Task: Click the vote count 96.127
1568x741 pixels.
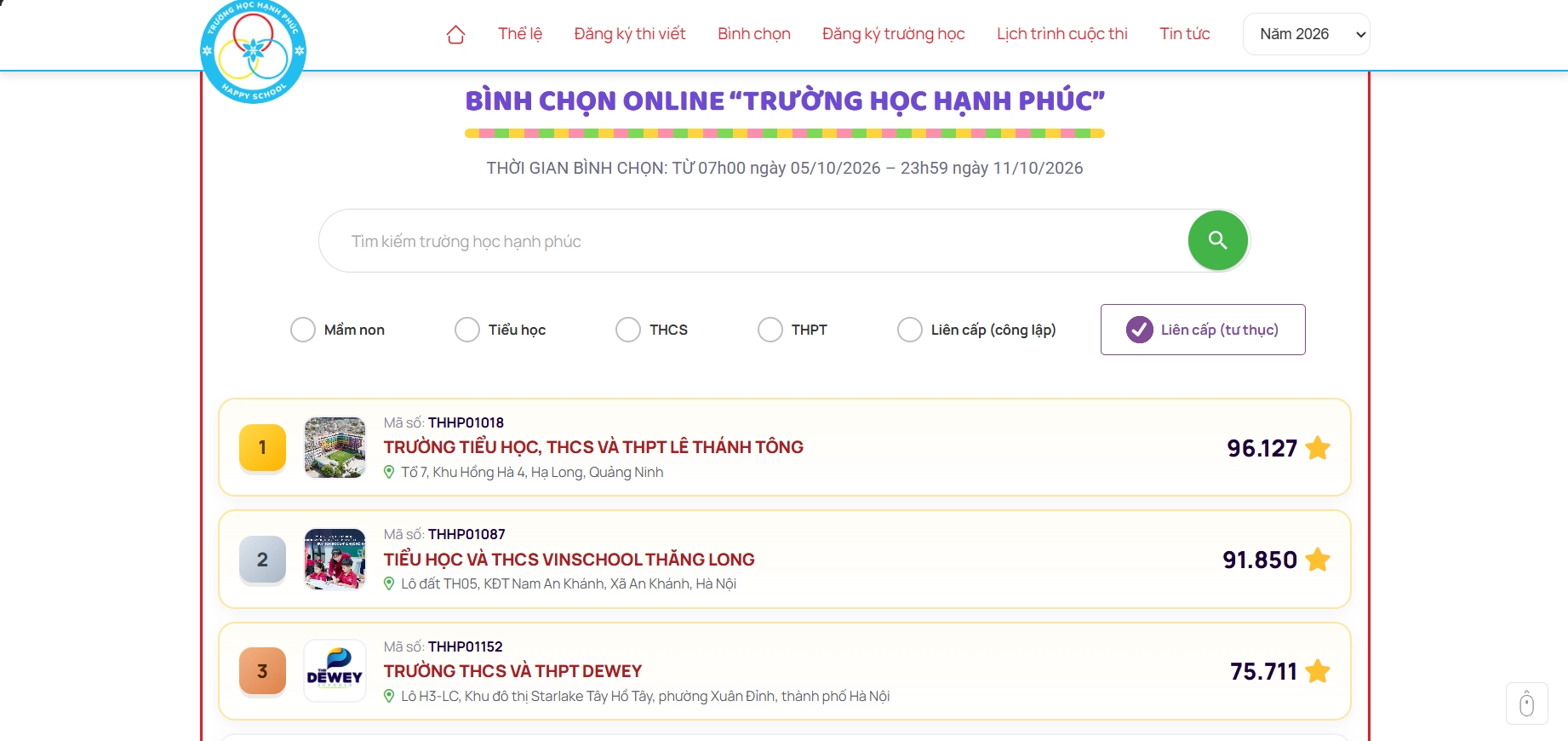Action: pos(1262,448)
